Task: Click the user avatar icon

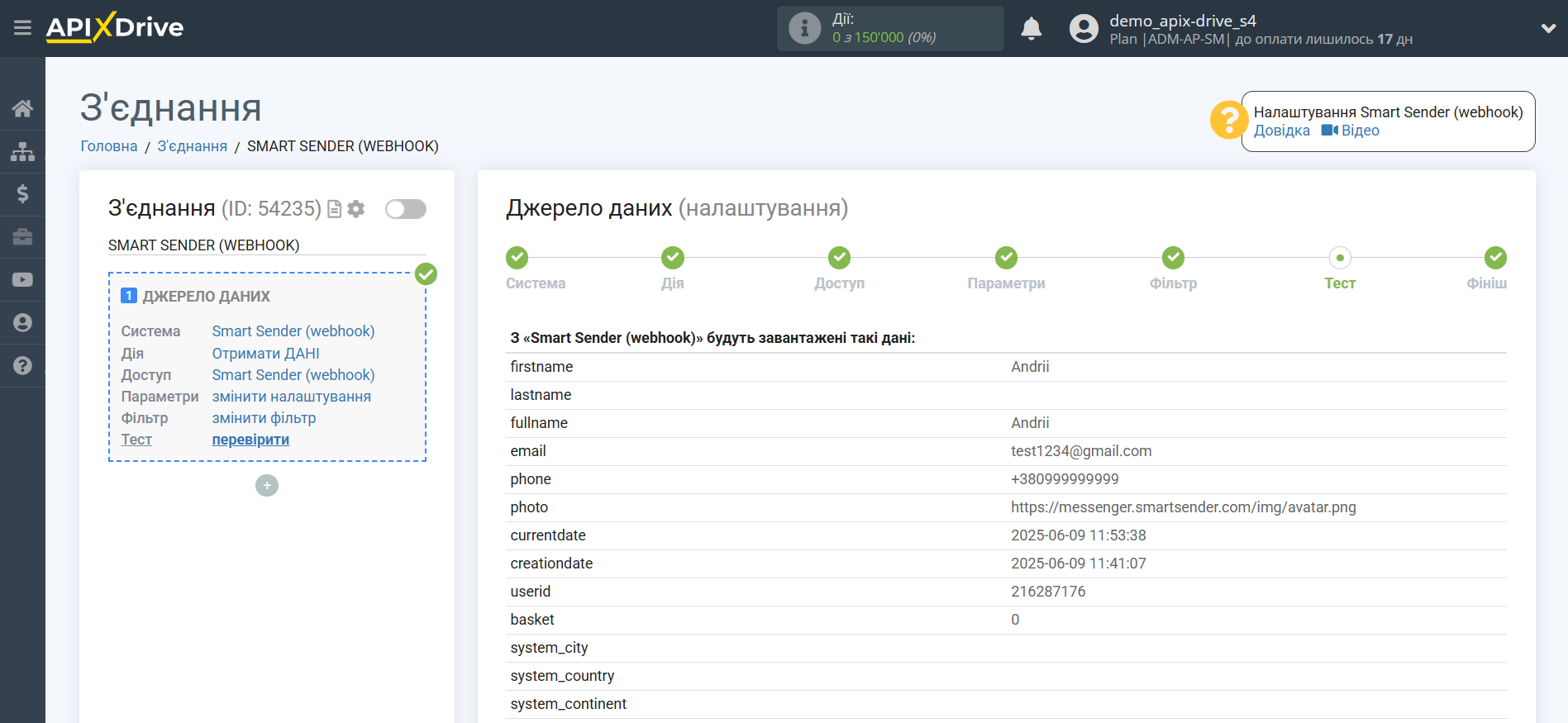Action: click(x=1084, y=29)
